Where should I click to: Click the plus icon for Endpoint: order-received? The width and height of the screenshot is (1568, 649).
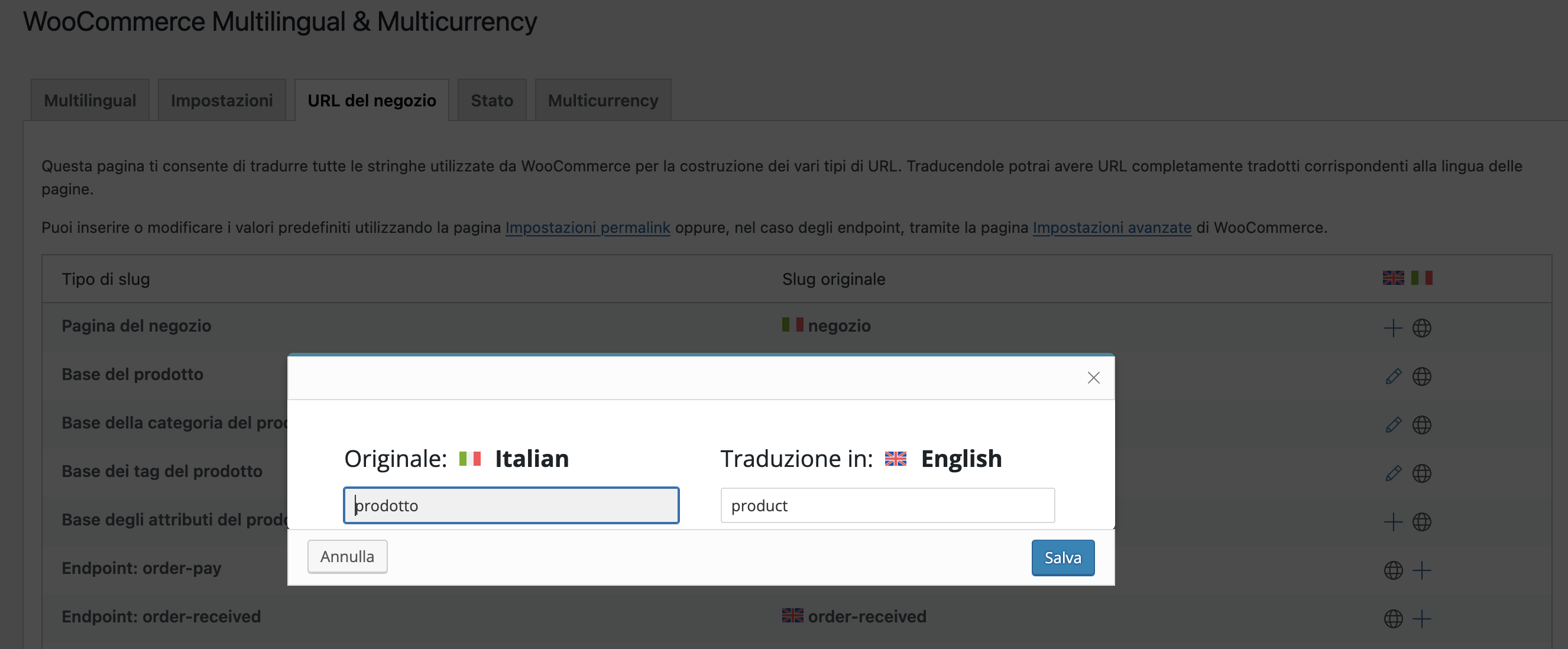point(1421,619)
